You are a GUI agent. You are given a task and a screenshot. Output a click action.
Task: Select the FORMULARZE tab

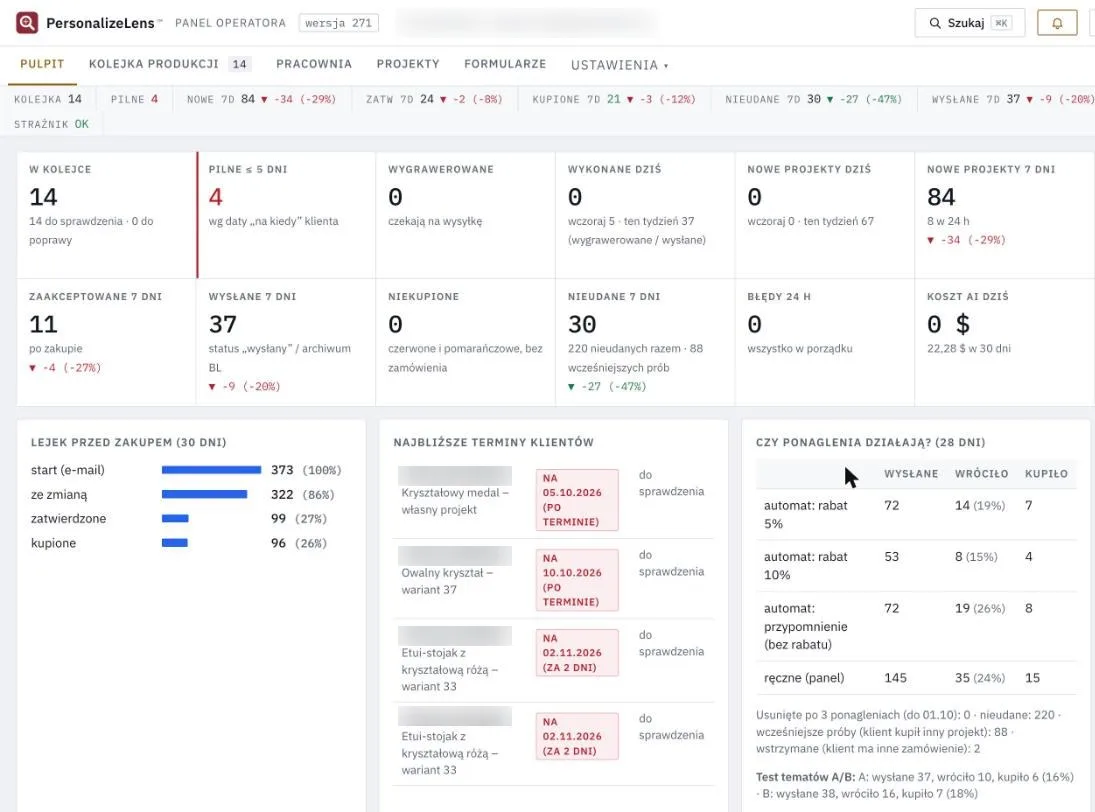(505, 64)
